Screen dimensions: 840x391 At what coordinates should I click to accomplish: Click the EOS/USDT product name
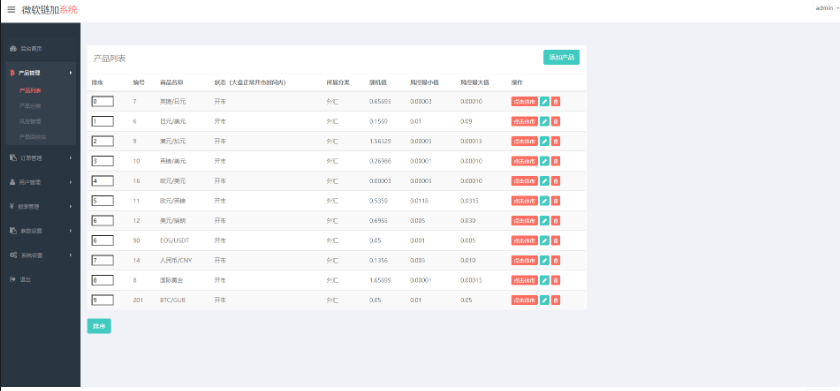point(174,240)
